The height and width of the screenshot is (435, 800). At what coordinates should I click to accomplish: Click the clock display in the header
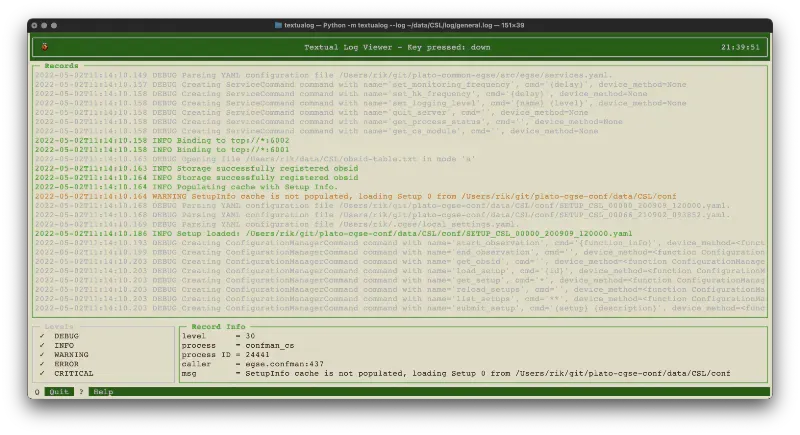pos(739,46)
